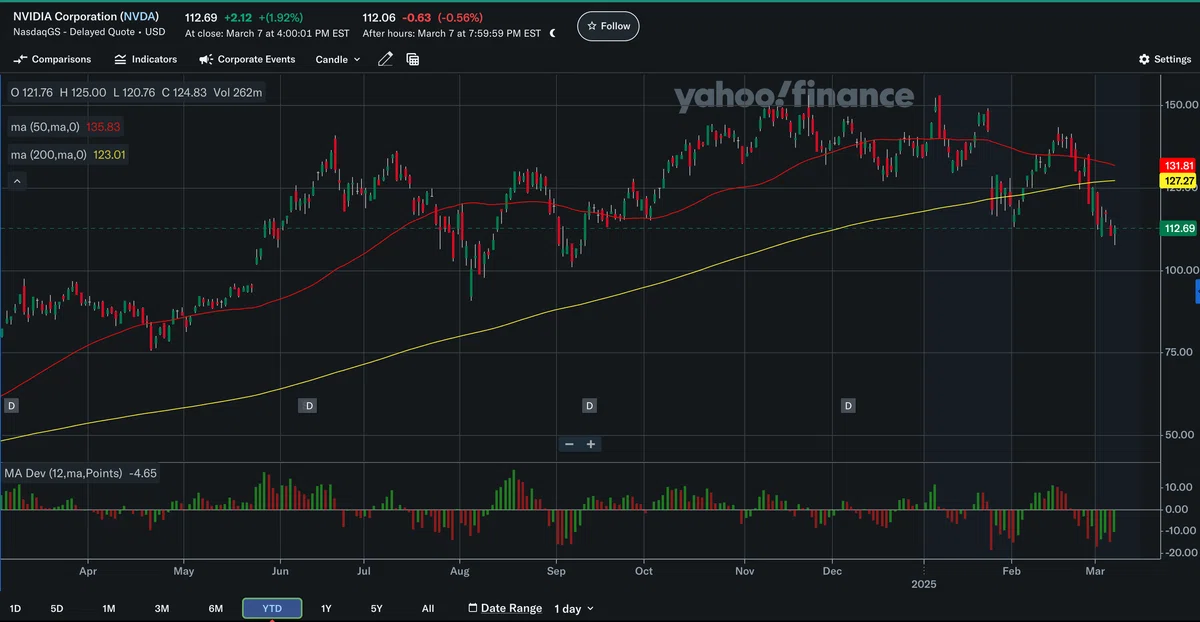
Task: Select the All range tab
Action: tap(428, 608)
